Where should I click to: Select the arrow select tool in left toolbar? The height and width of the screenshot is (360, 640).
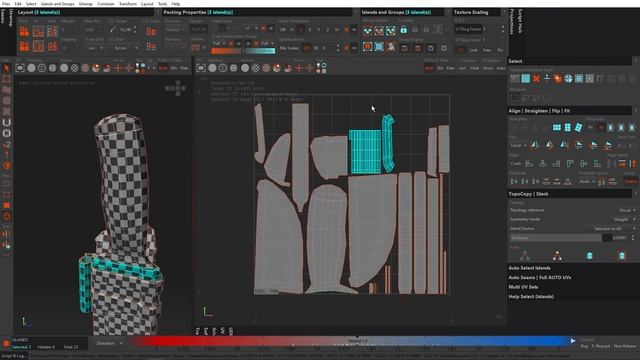point(7,68)
